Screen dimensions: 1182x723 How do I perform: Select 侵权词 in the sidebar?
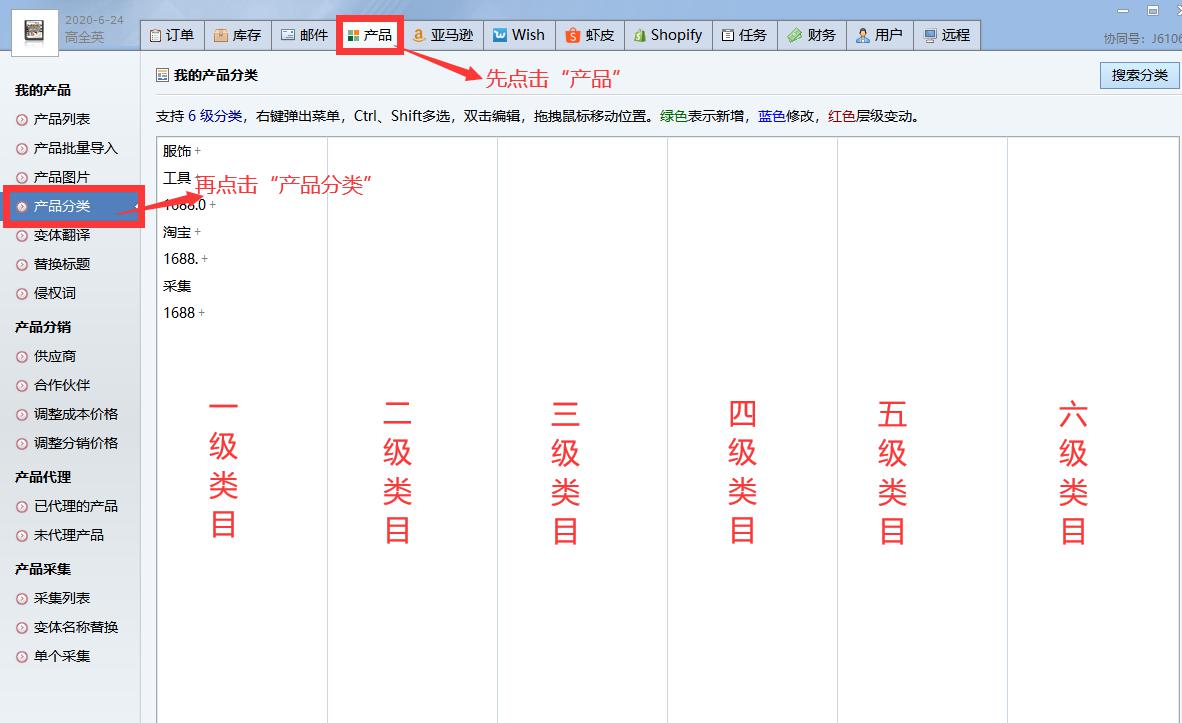click(x=54, y=293)
